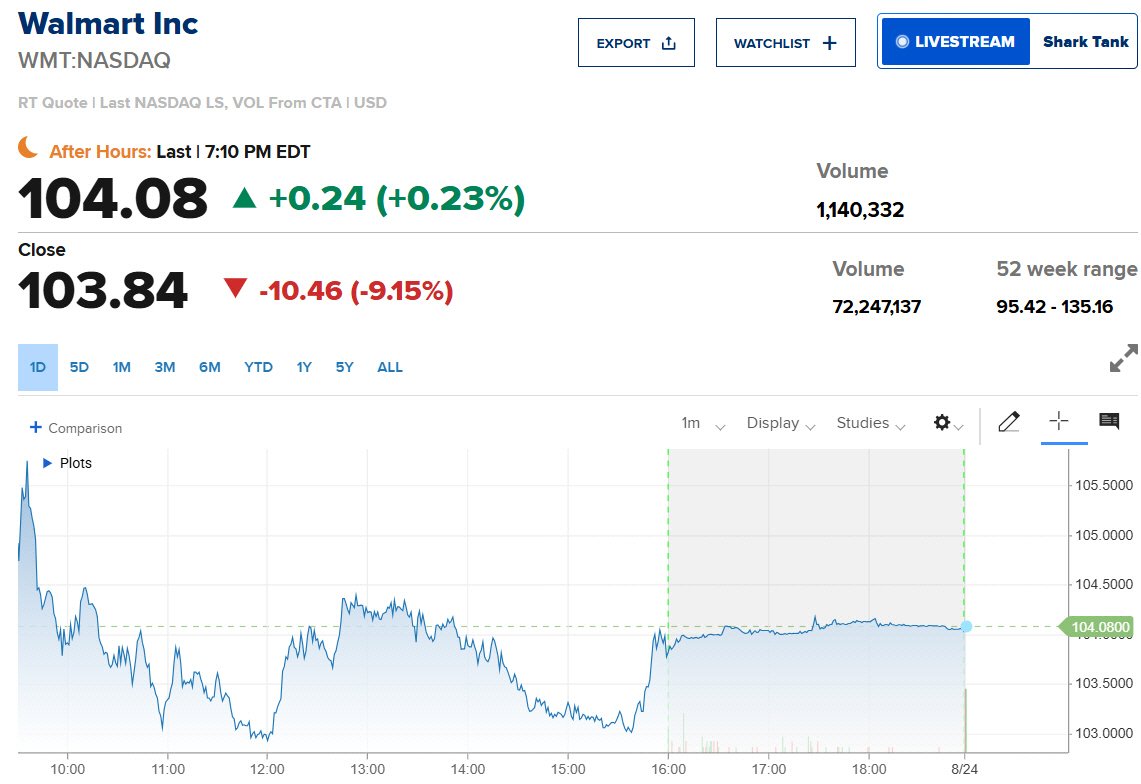Image resolution: width=1141 pixels, height=784 pixels.
Task: Open chart settings gear menu
Action: (948, 423)
